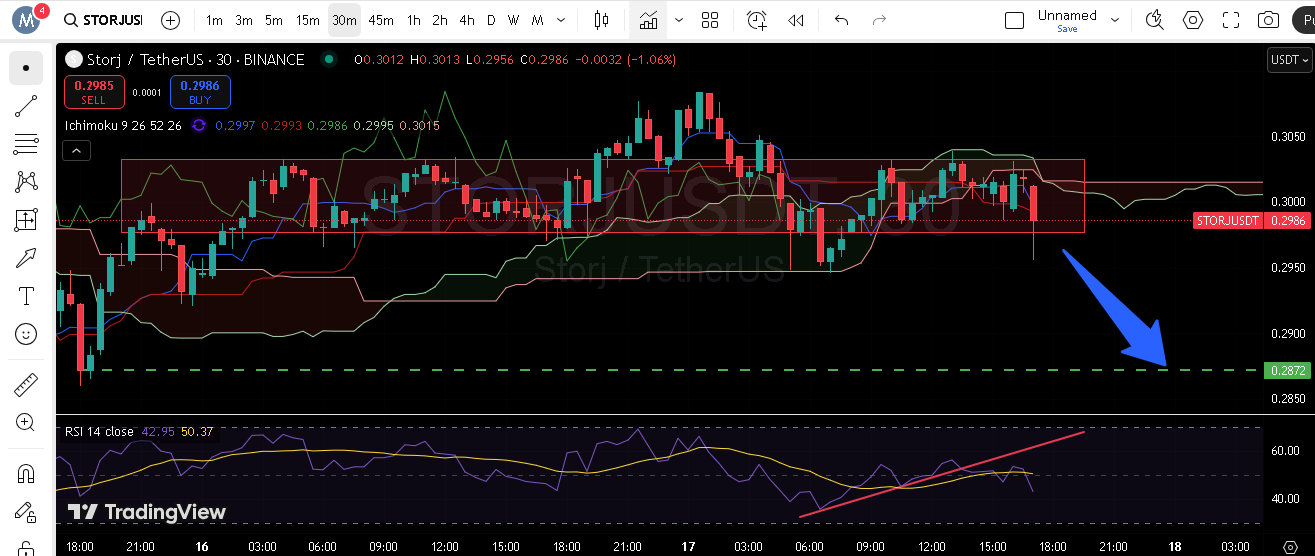
Task: Open the Fibonacci and Gann tools
Action: pos(26,144)
